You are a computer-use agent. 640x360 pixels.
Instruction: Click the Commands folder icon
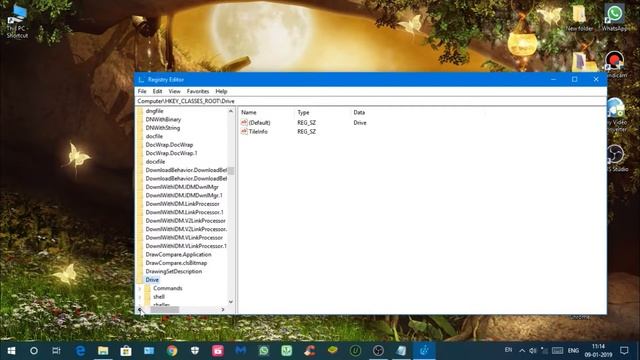pyautogui.click(x=147, y=288)
